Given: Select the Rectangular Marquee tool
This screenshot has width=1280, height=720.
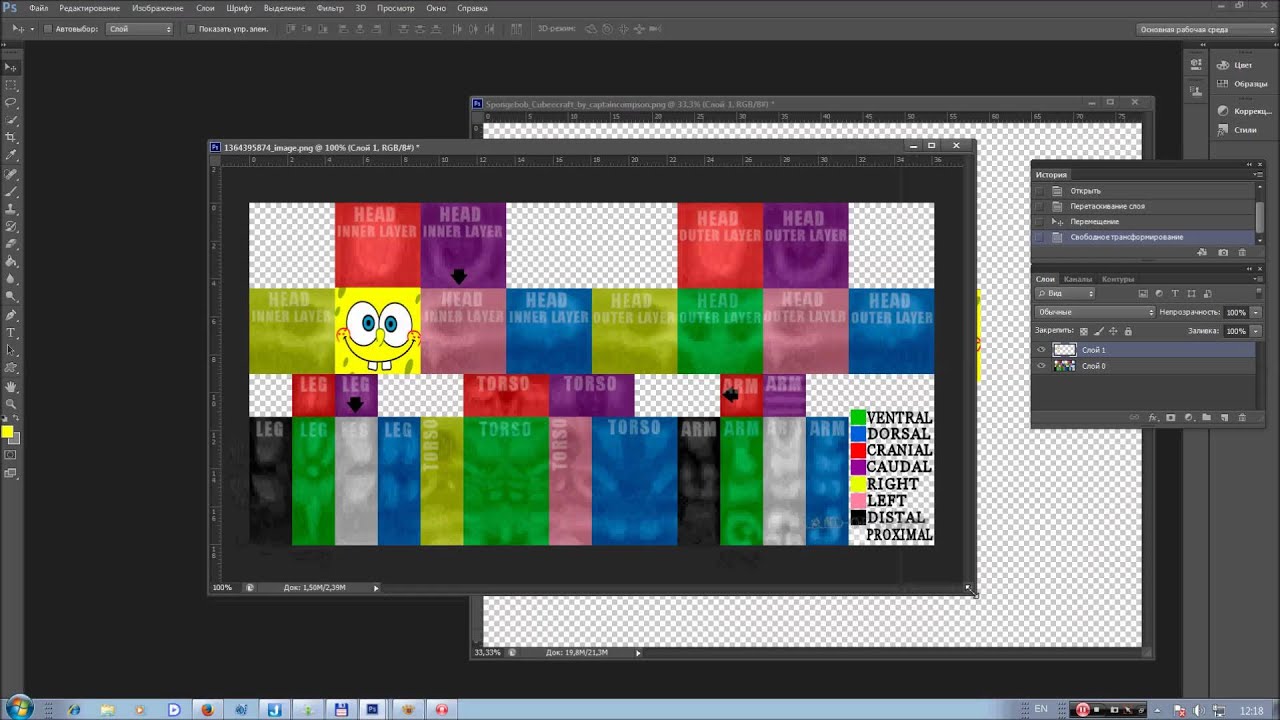Looking at the screenshot, I should pos(11,85).
